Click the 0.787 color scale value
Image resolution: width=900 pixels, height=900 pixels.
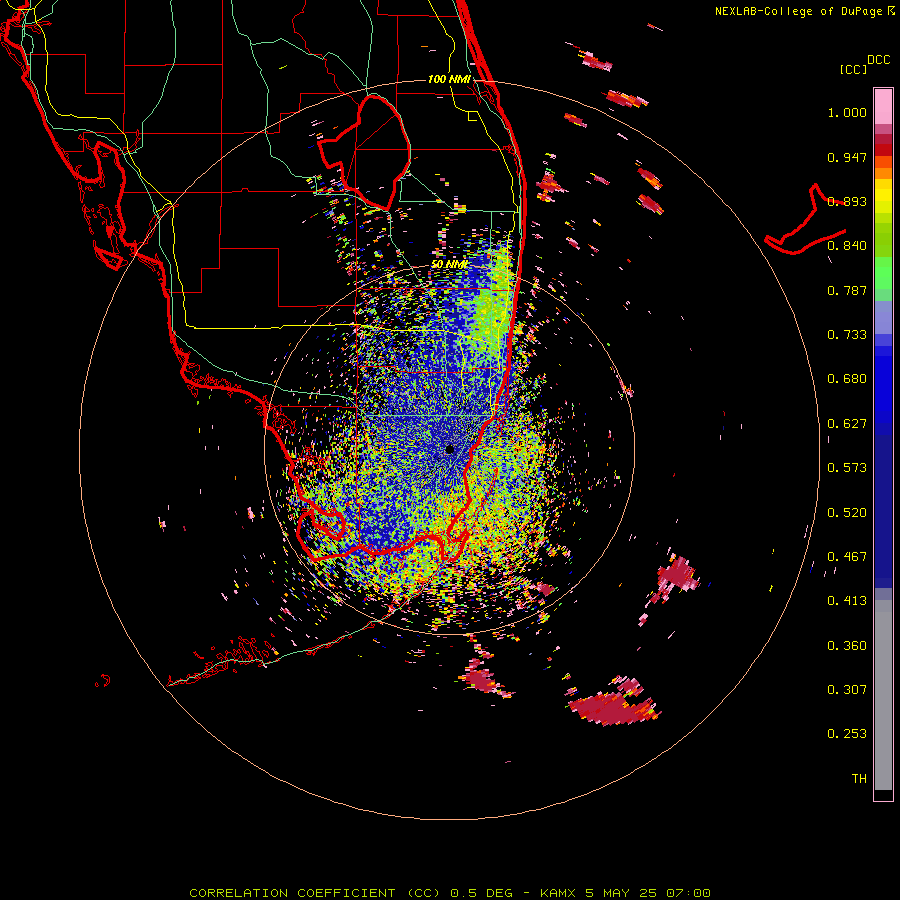click(847, 290)
